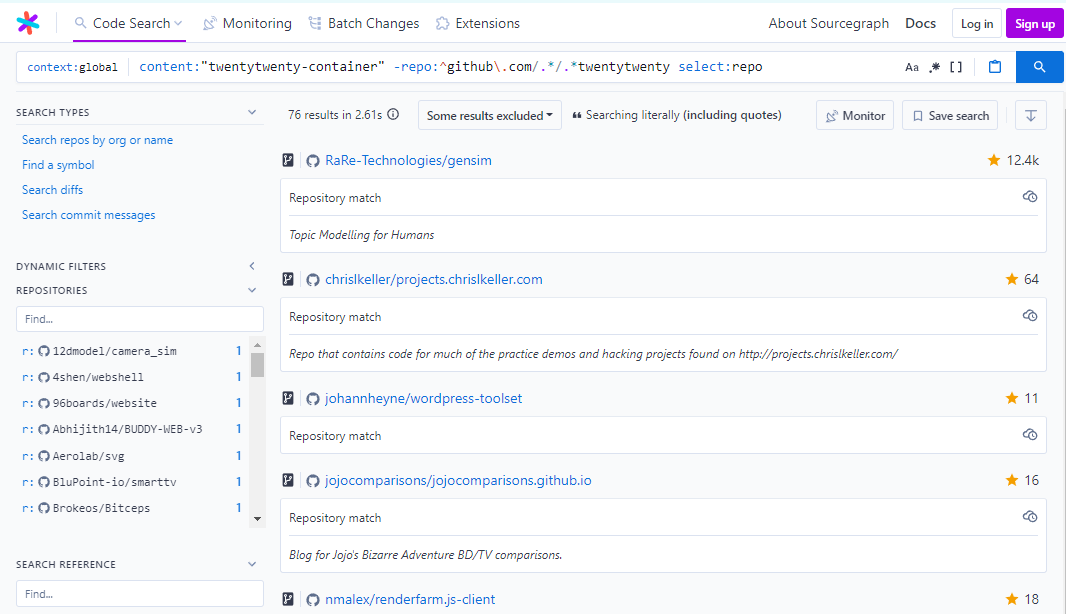Open the Some results excluded dropdown
The image size is (1066, 615).
coord(489,116)
